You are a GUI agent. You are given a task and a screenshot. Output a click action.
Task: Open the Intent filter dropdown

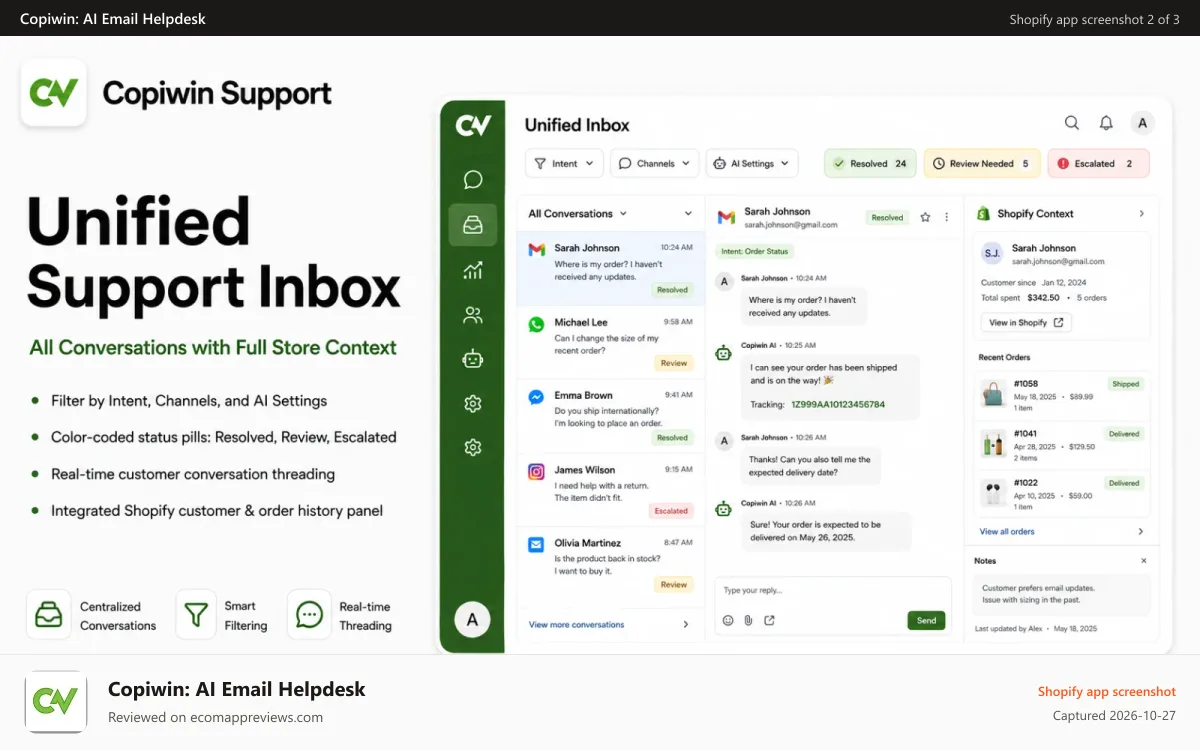[x=564, y=163]
